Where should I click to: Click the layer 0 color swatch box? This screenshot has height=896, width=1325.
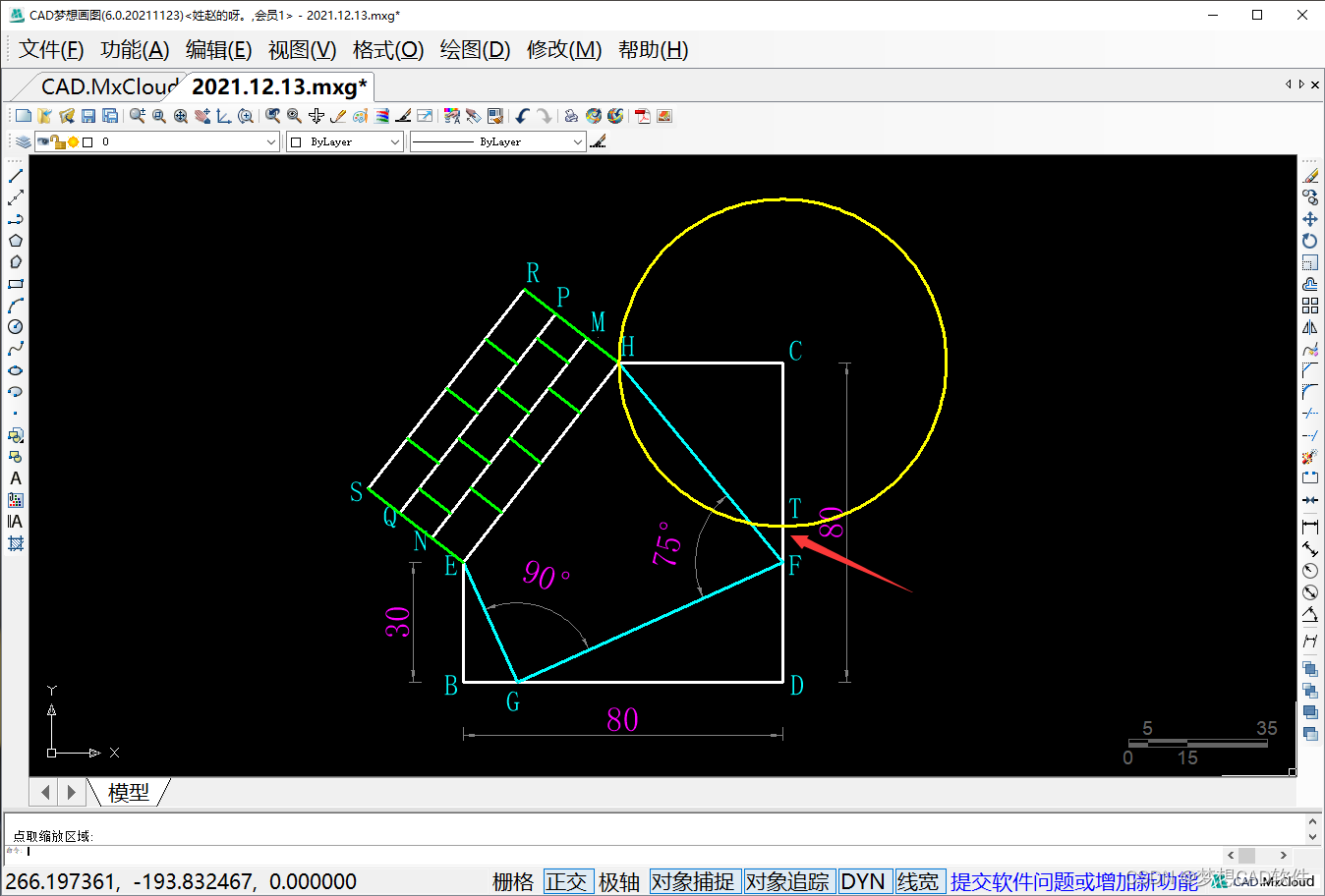pos(87,141)
